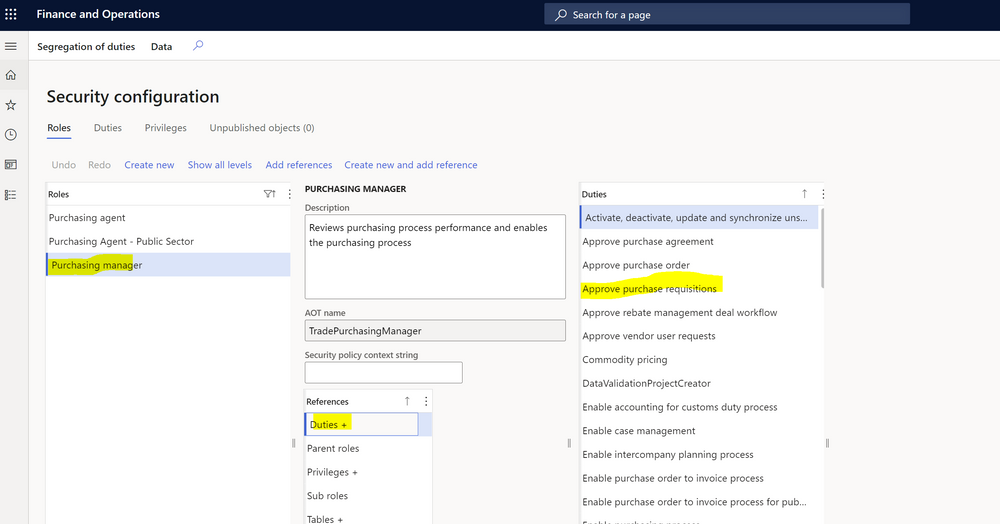Select Approve purchase order duty
1000x524 pixels.
pos(699,265)
